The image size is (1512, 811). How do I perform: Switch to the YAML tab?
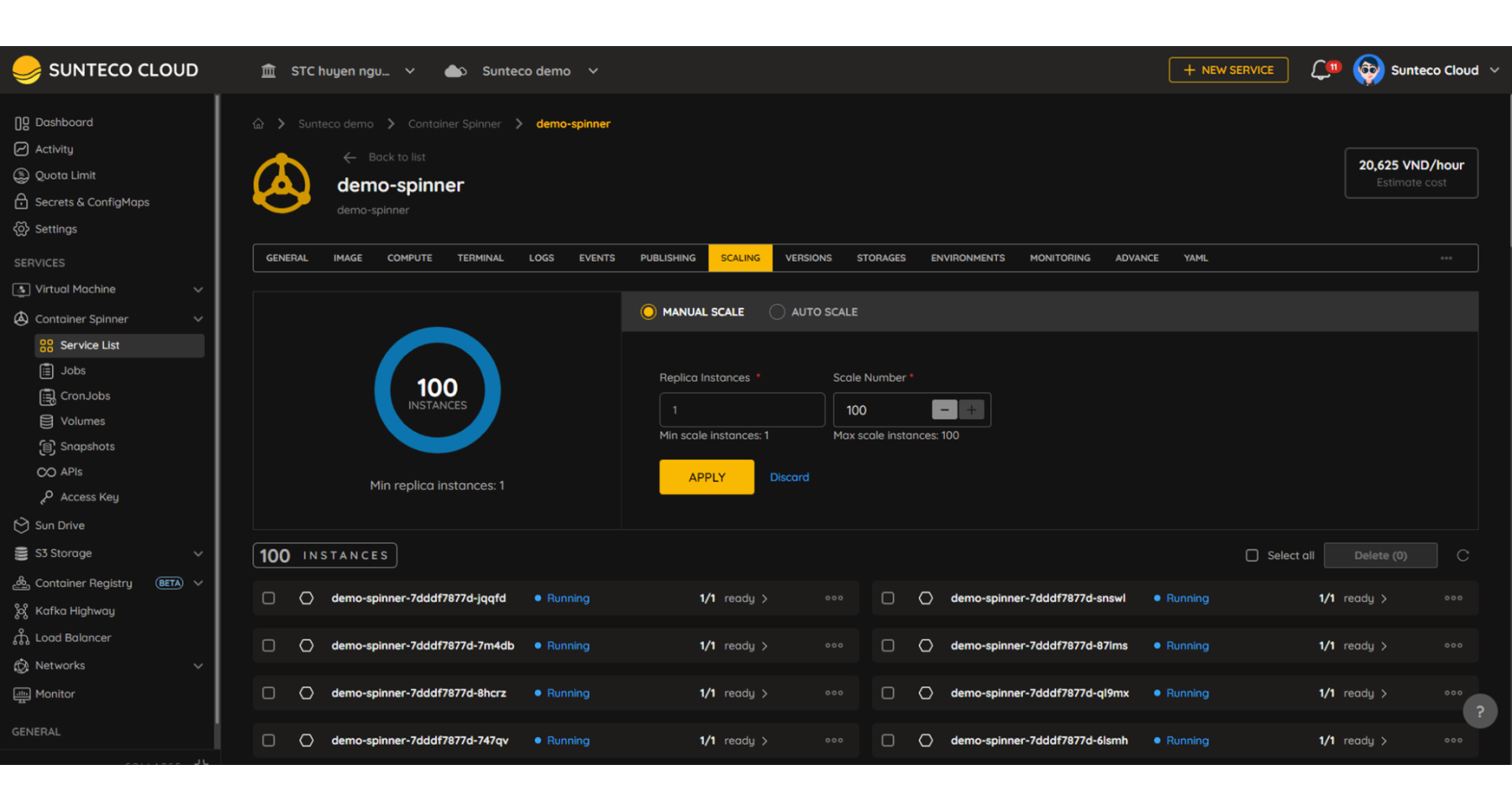point(1195,258)
